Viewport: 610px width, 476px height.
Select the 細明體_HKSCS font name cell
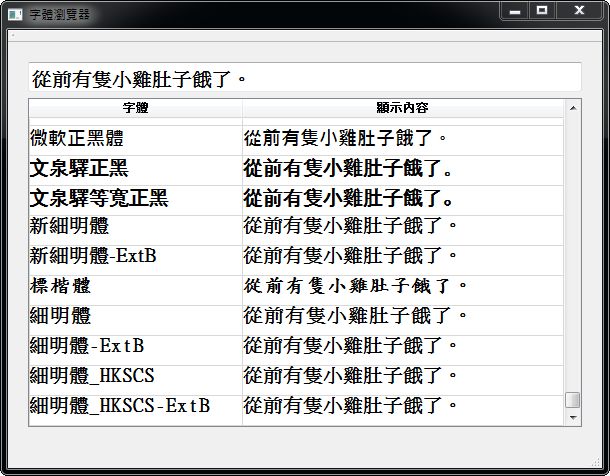click(x=135, y=380)
